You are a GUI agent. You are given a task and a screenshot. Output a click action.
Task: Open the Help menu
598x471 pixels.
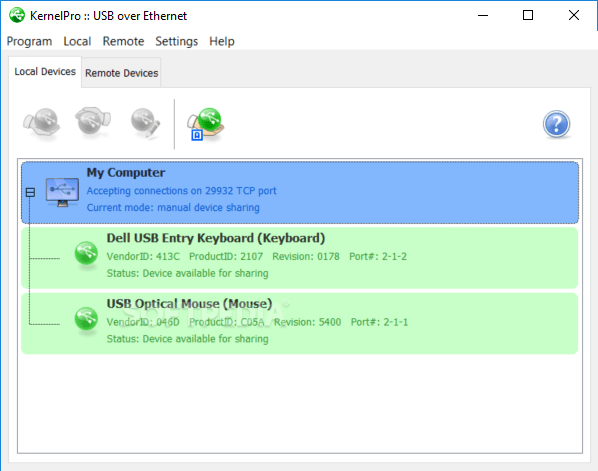[222, 41]
